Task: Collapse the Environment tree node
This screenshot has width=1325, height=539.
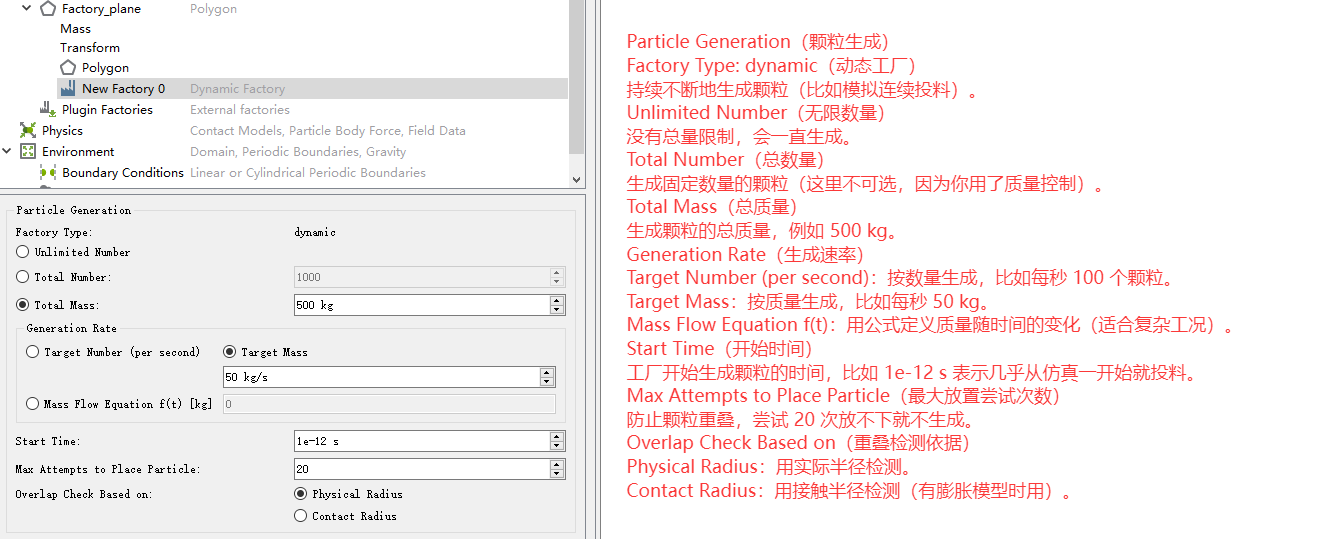Action: tap(8, 152)
